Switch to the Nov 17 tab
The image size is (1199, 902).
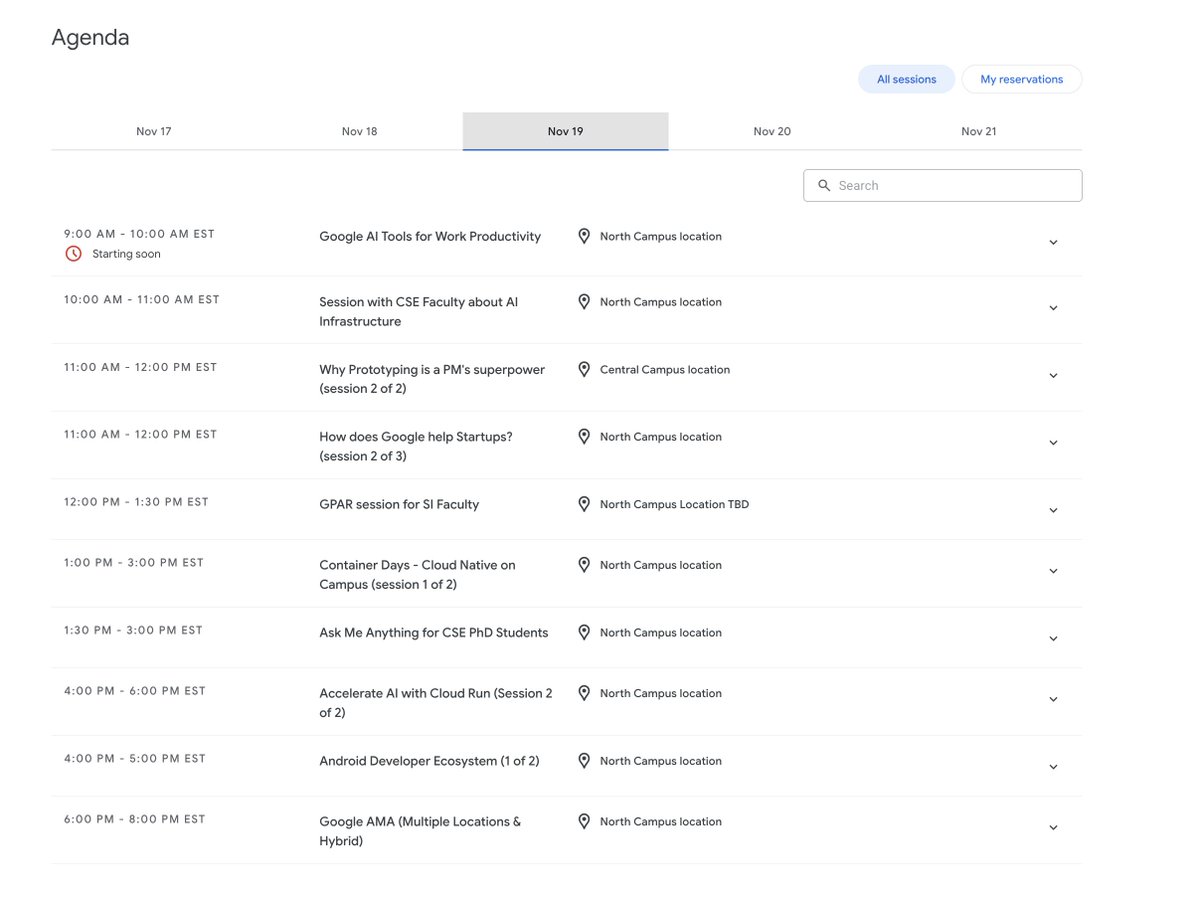coord(154,131)
